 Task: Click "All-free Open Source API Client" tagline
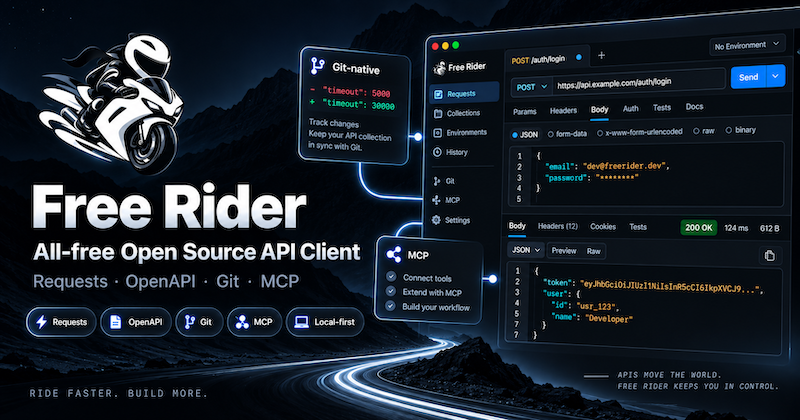point(196,252)
